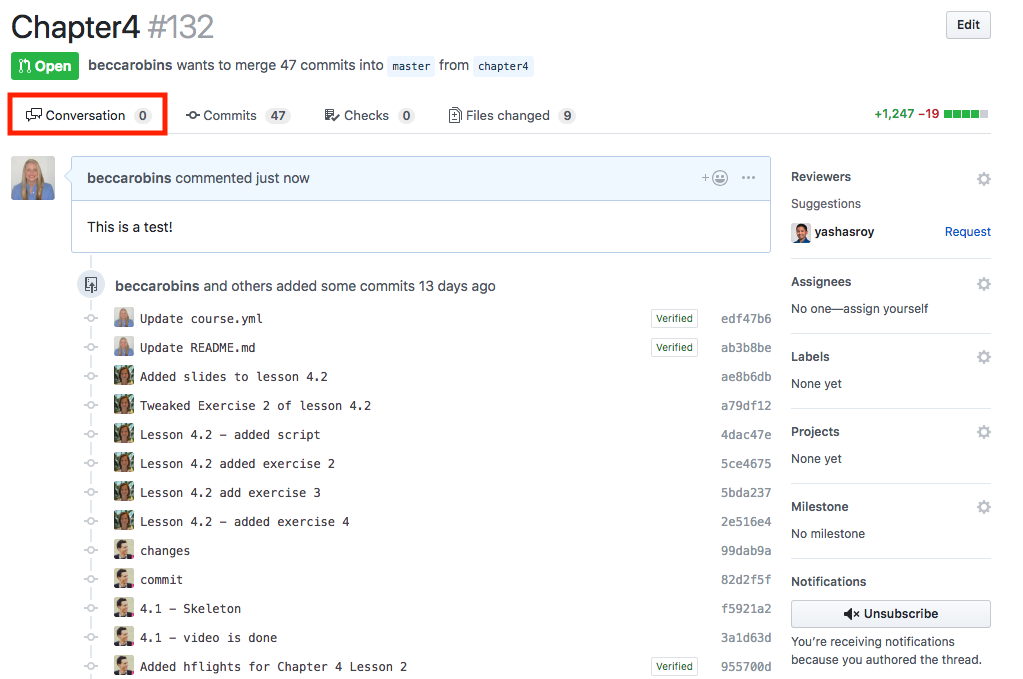
Task: Open commit hash 5ce4675
Action: (746, 464)
